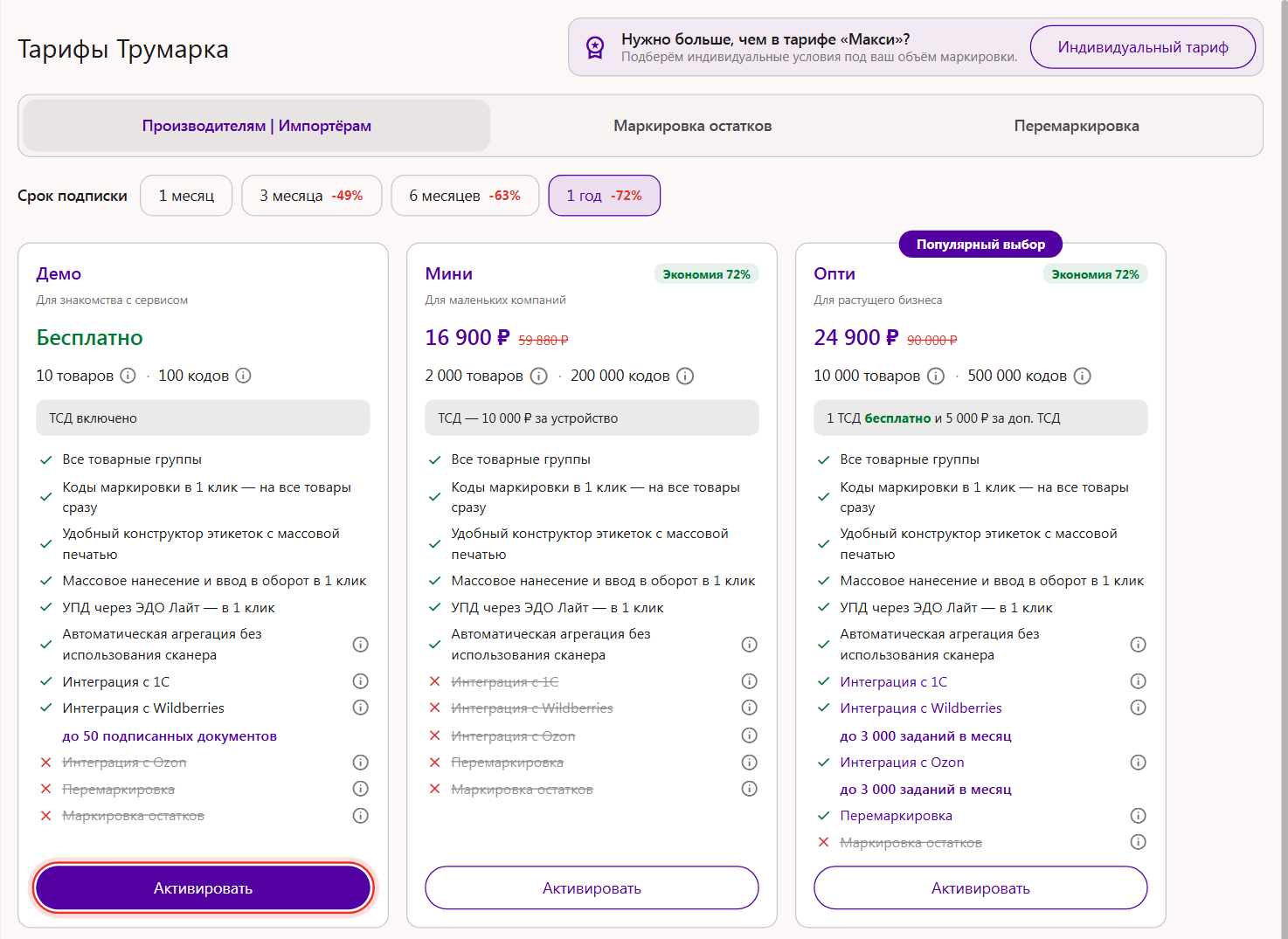Select 1 год subscription period
This screenshot has height=939, width=1288.
pyautogui.click(x=604, y=196)
